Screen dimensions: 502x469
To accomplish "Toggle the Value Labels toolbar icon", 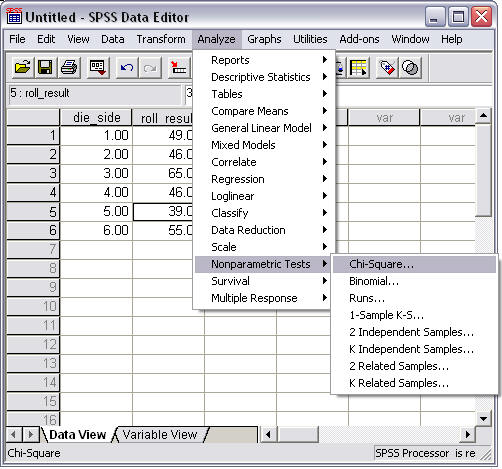I will click(387, 68).
